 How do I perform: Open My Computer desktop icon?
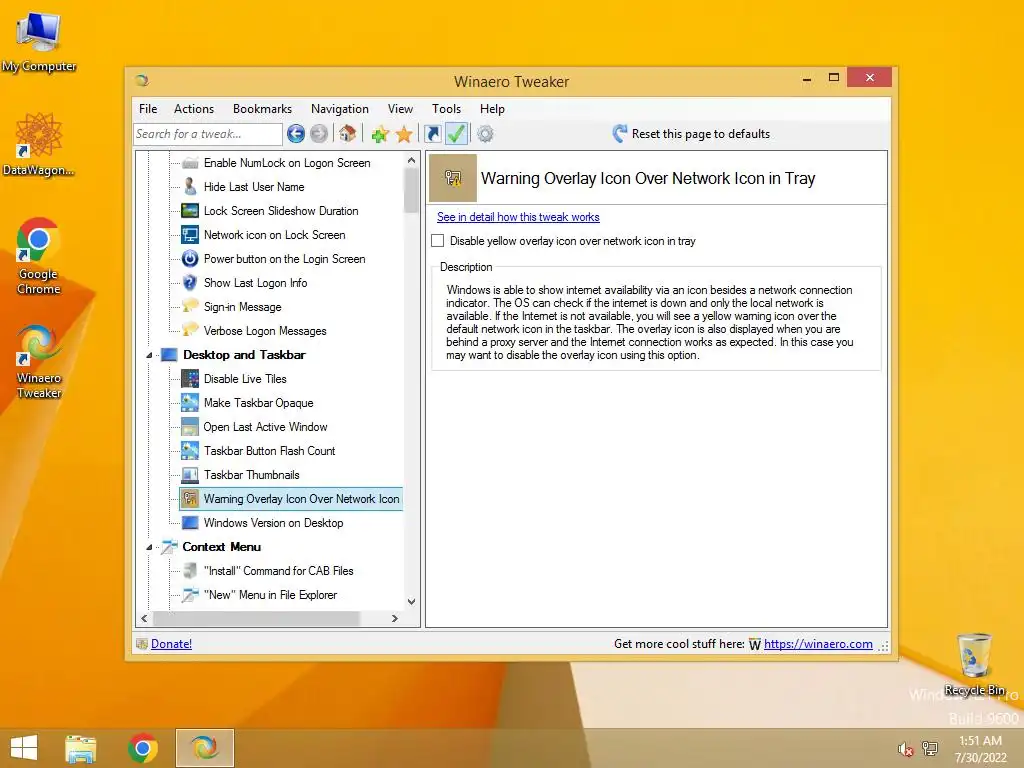click(x=39, y=40)
